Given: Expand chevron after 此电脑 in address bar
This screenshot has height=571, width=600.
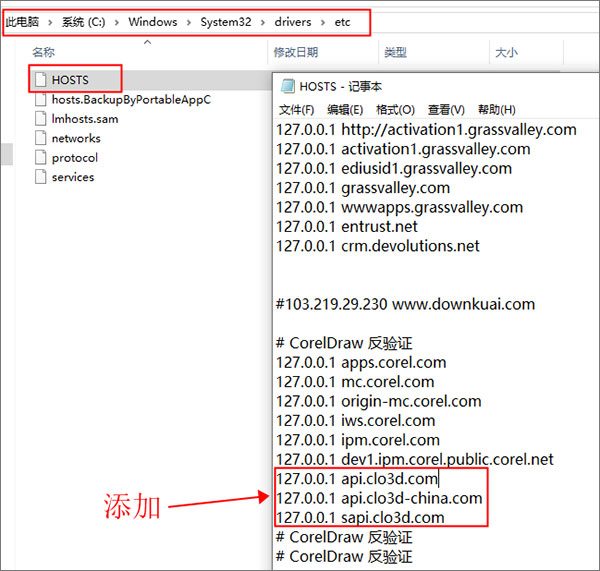Looking at the screenshot, I should (x=50, y=23).
